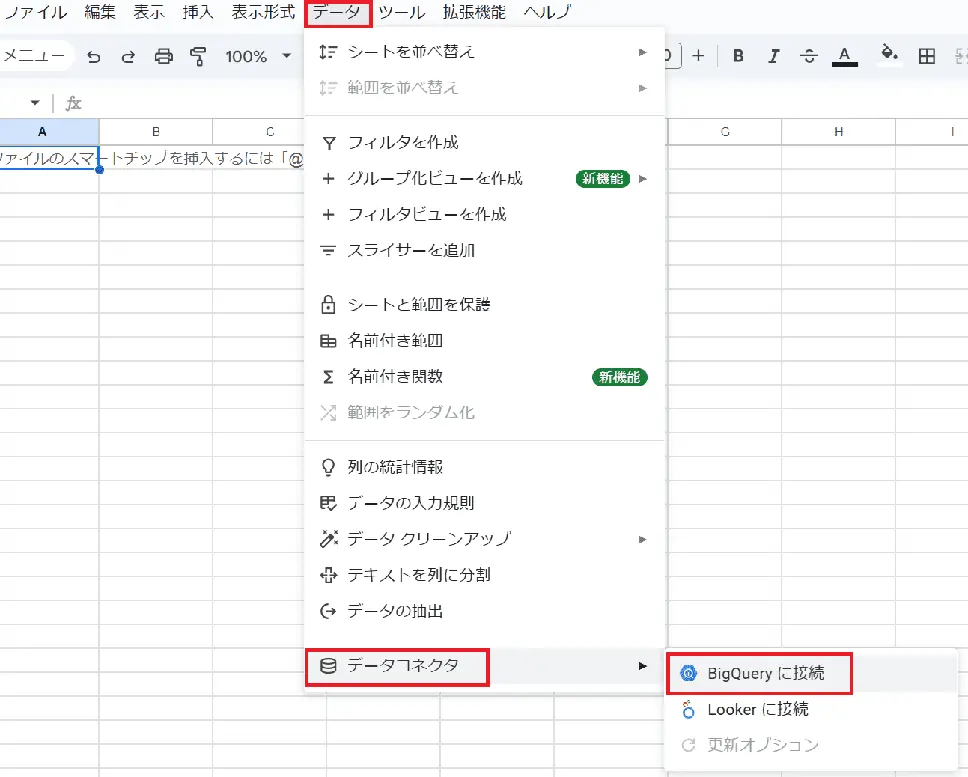The width and height of the screenshot is (968, 777).
Task: Choose シートと範囲を保護
Action: (484, 304)
